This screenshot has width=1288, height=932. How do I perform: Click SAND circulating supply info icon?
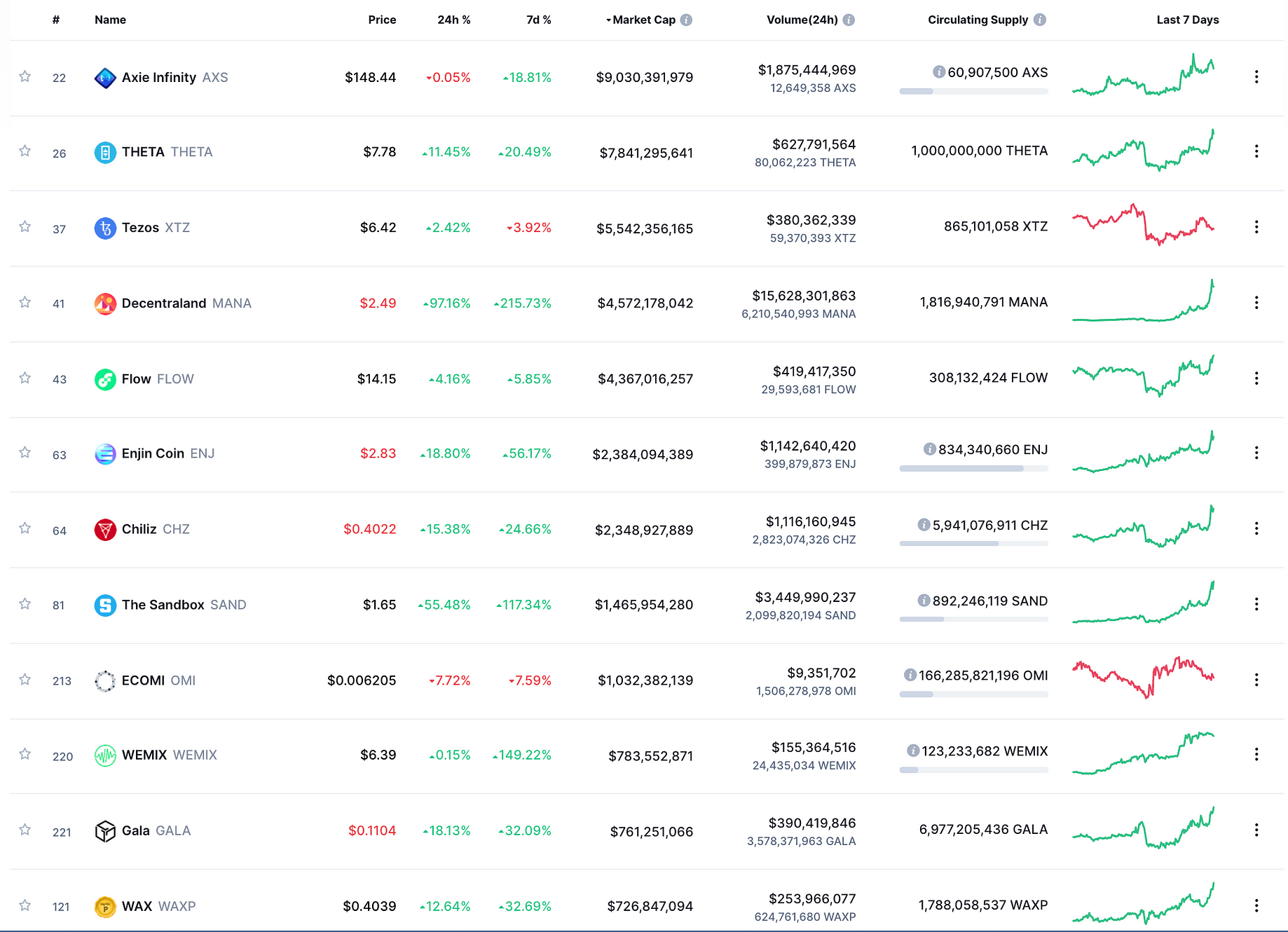click(924, 600)
